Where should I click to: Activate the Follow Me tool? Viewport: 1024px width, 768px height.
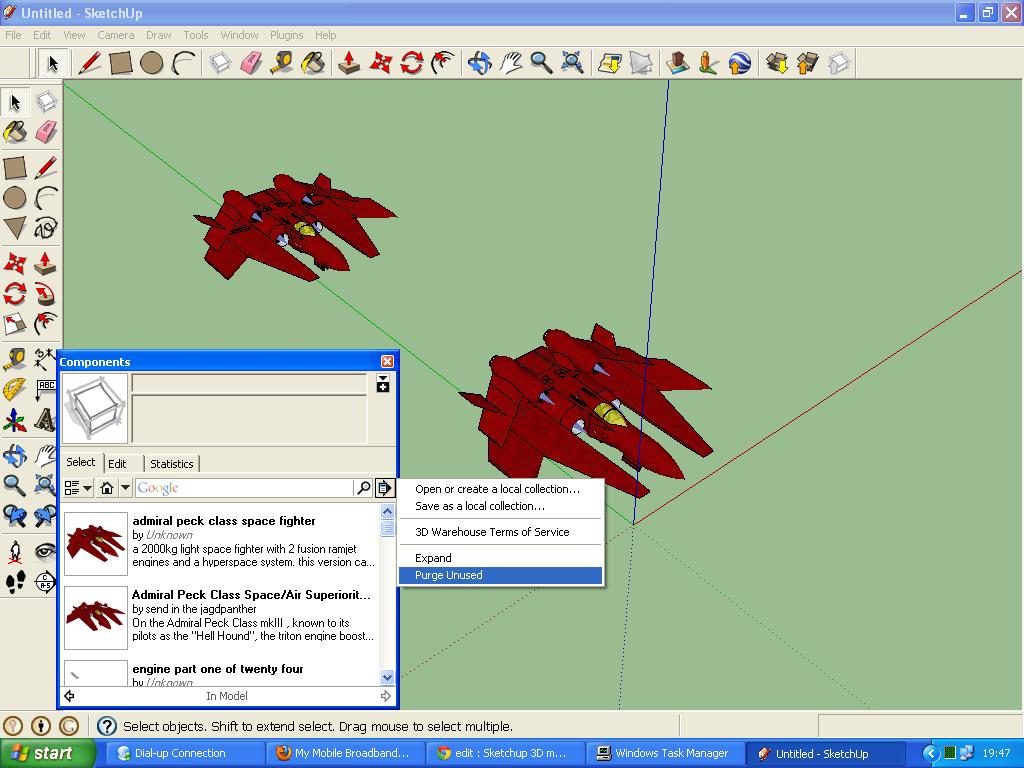(x=46, y=294)
